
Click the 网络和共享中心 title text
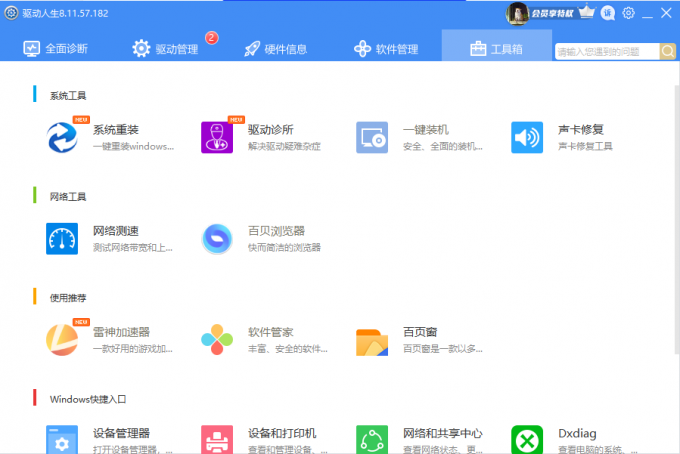tap(442, 433)
